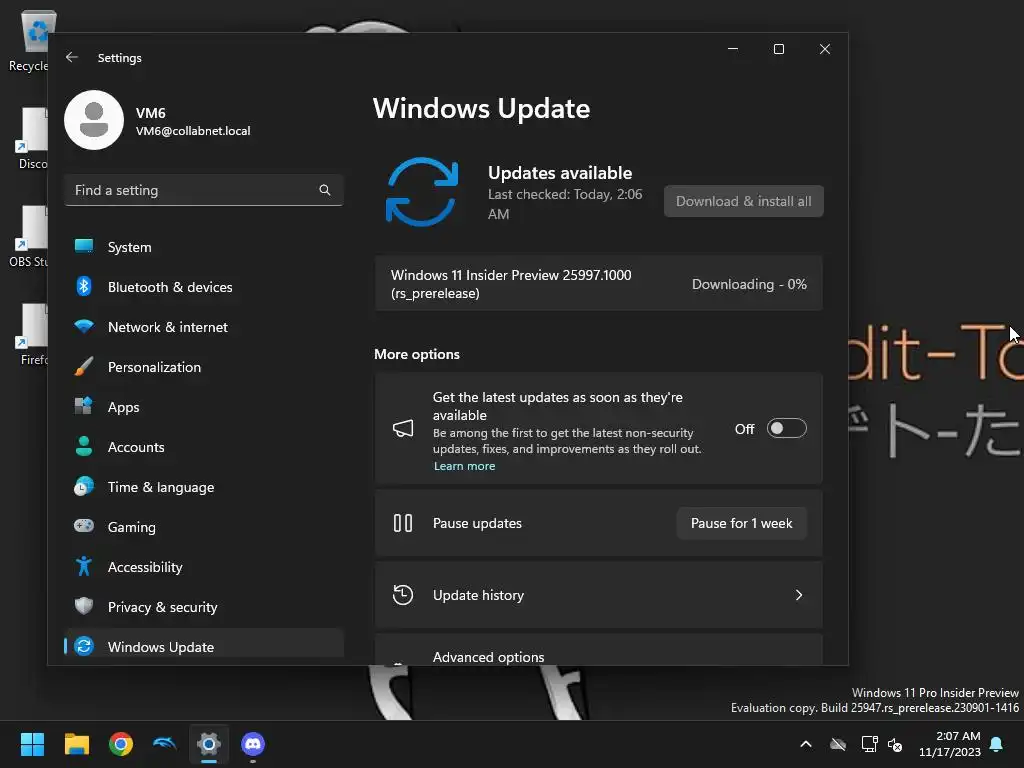The width and height of the screenshot is (1024, 768).
Task: Select Privacy & security in sidebar
Action: tap(204, 607)
